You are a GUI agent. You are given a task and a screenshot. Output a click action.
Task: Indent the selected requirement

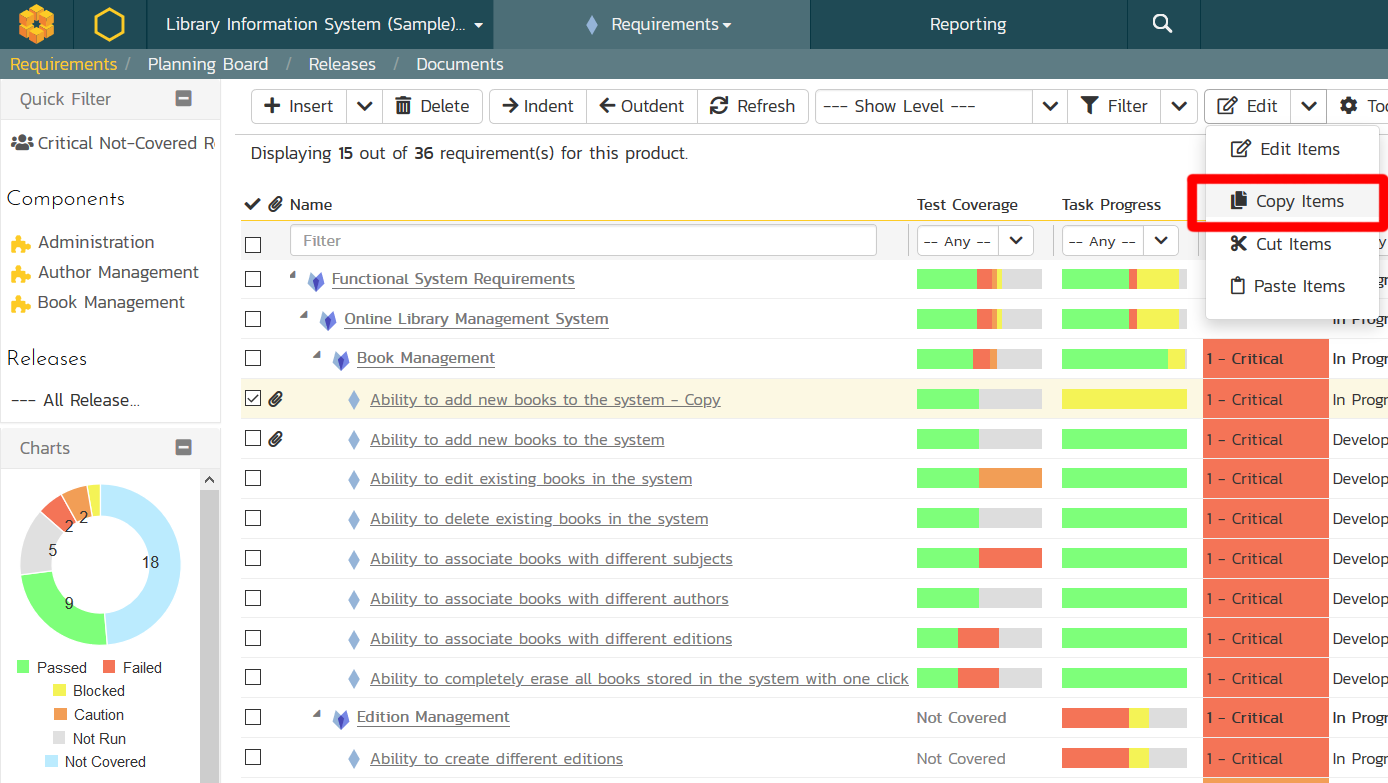(x=537, y=106)
